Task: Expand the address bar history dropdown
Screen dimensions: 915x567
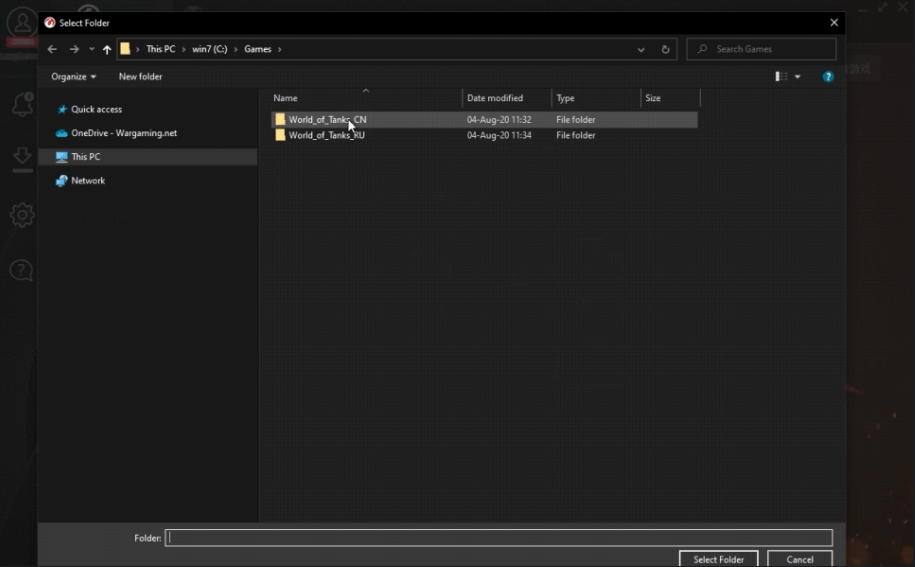Action: 641,49
